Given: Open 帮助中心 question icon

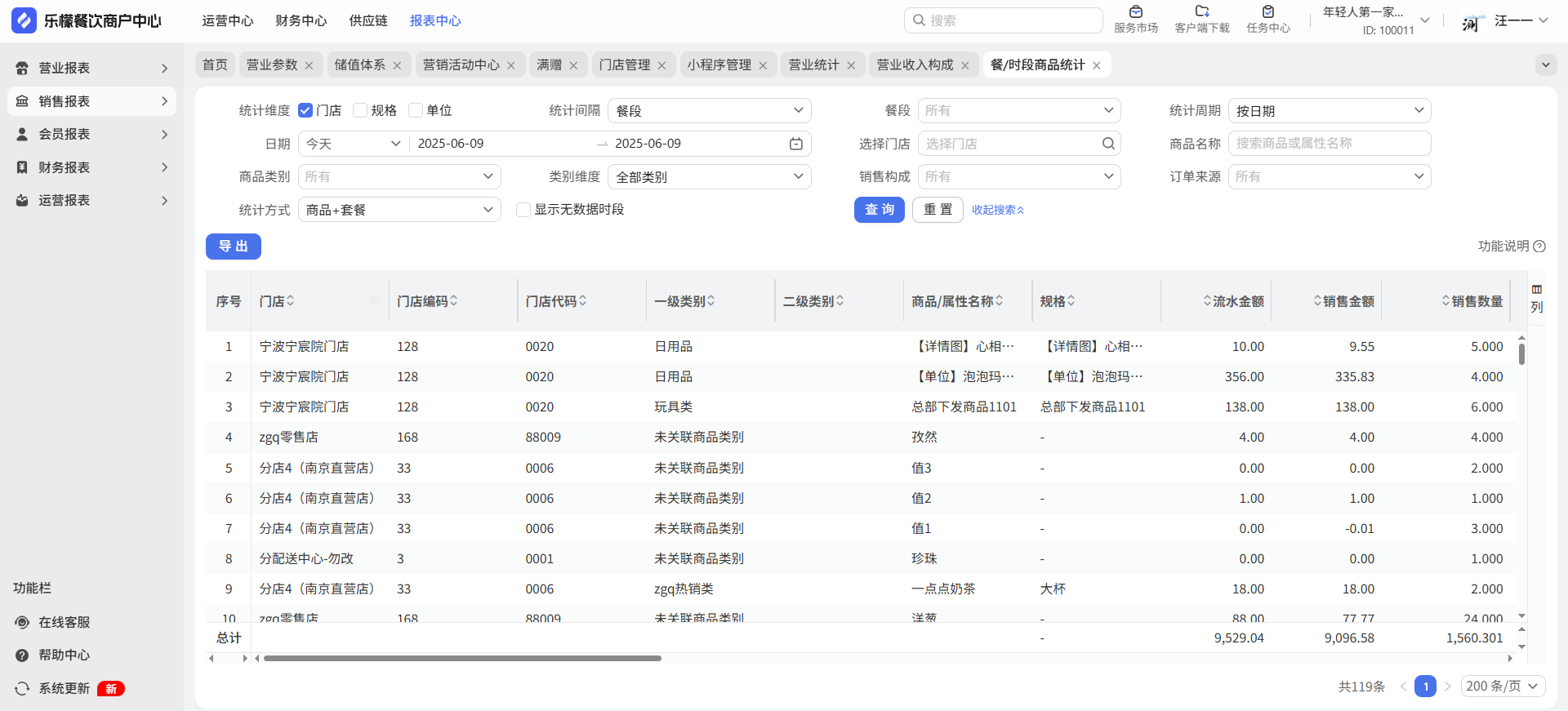Looking at the screenshot, I should 22,655.
